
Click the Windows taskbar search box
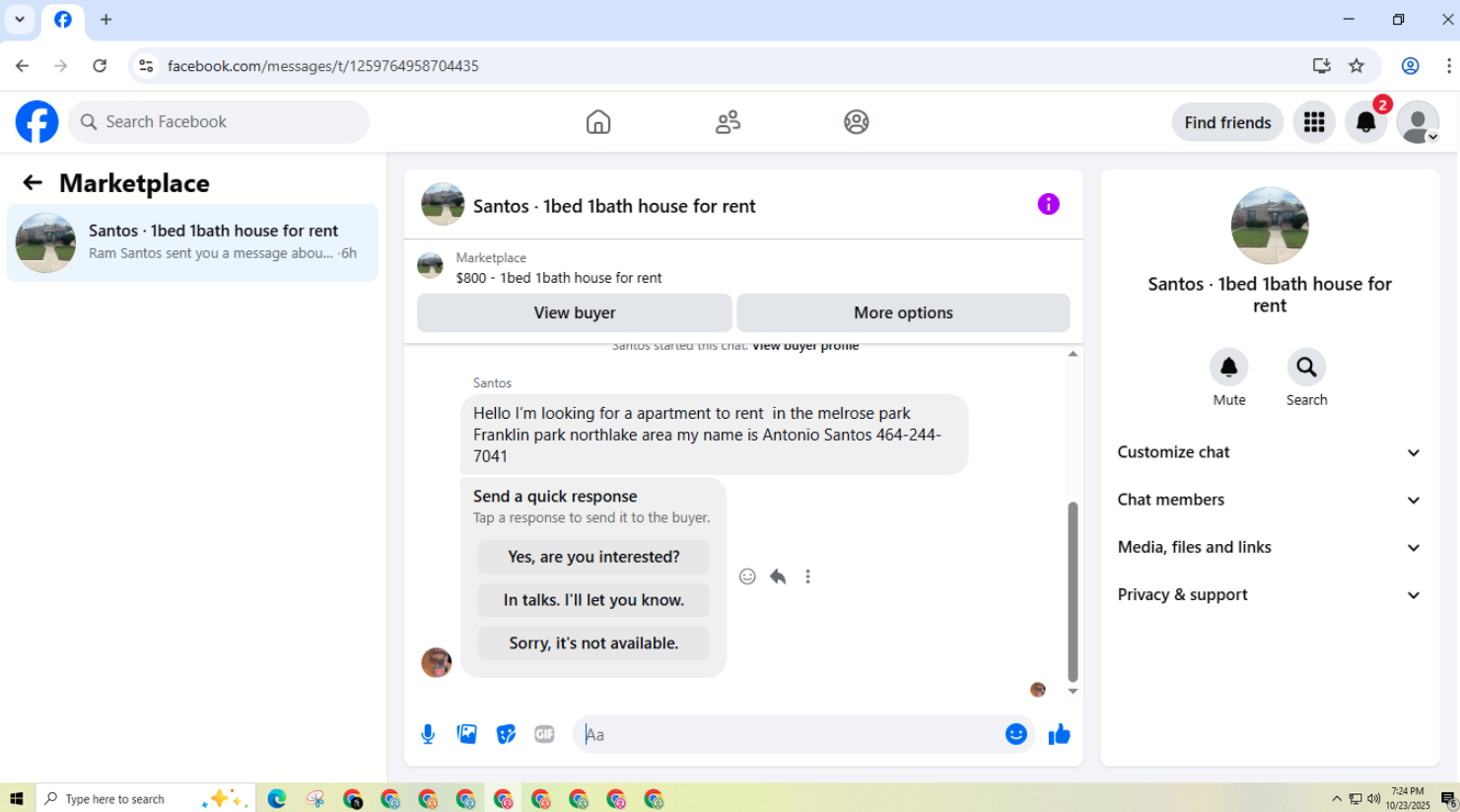pyautogui.click(x=145, y=799)
